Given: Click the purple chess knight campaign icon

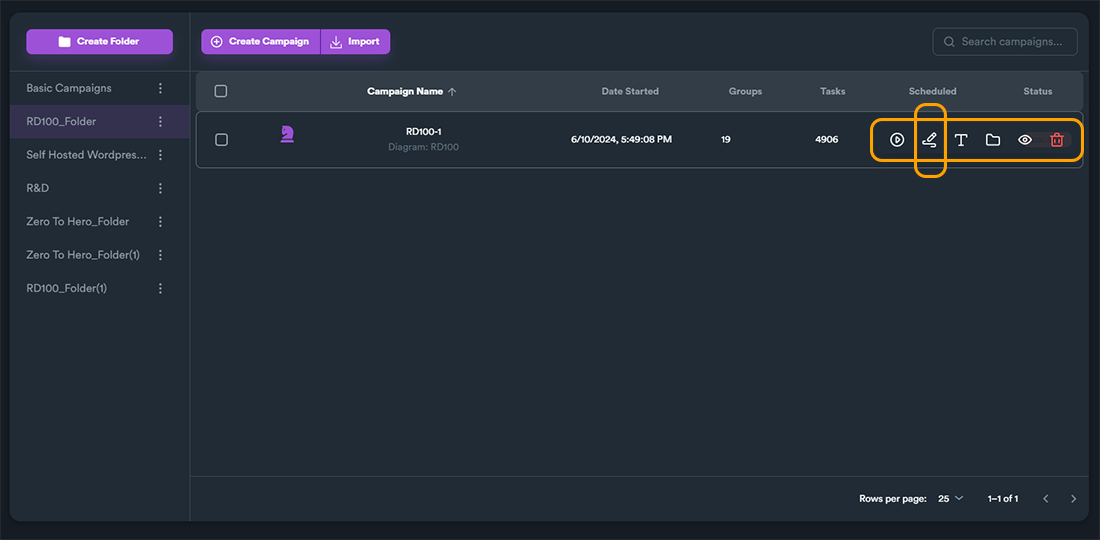Looking at the screenshot, I should 286,134.
